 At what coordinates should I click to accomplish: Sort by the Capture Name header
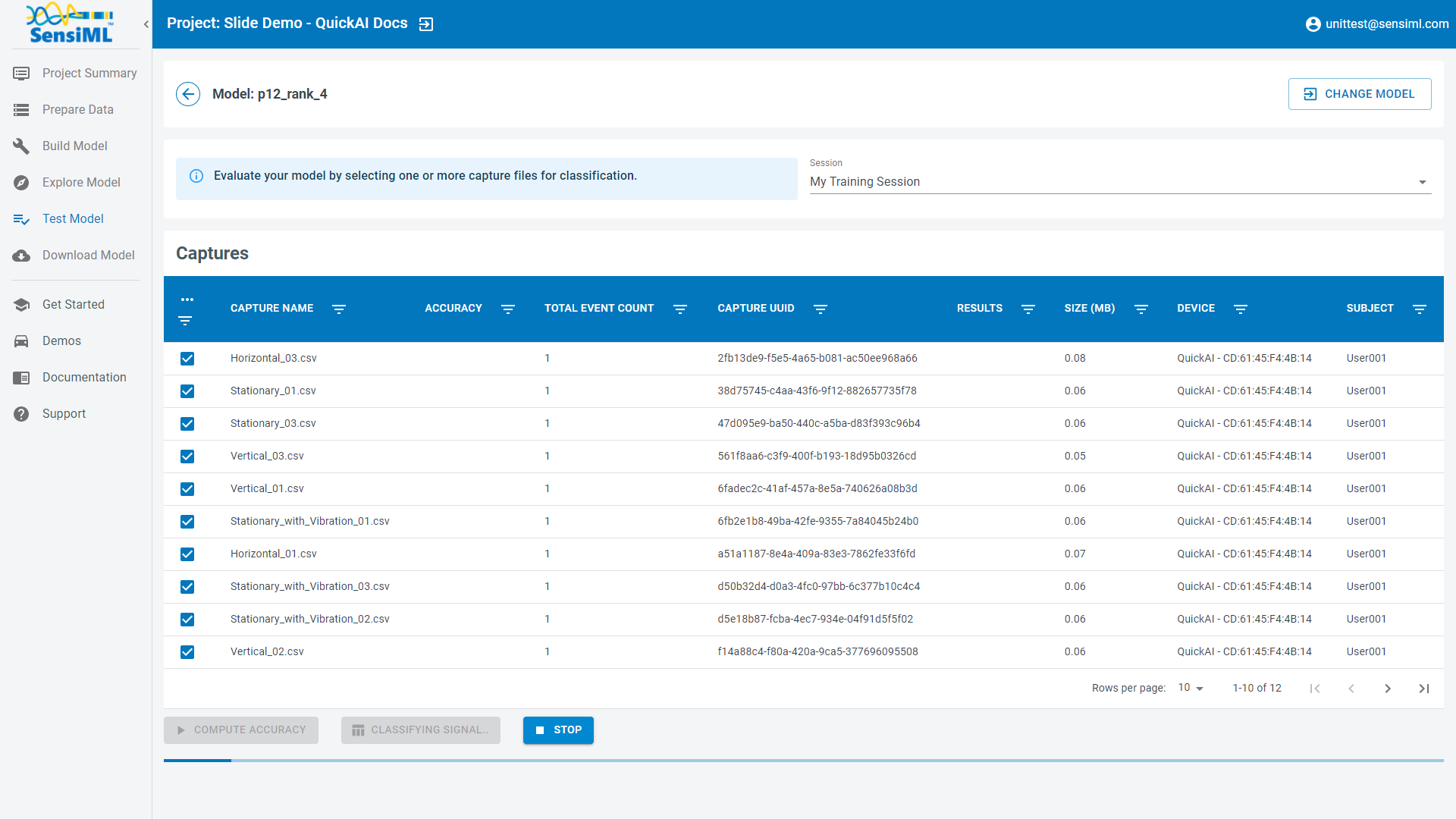point(271,309)
